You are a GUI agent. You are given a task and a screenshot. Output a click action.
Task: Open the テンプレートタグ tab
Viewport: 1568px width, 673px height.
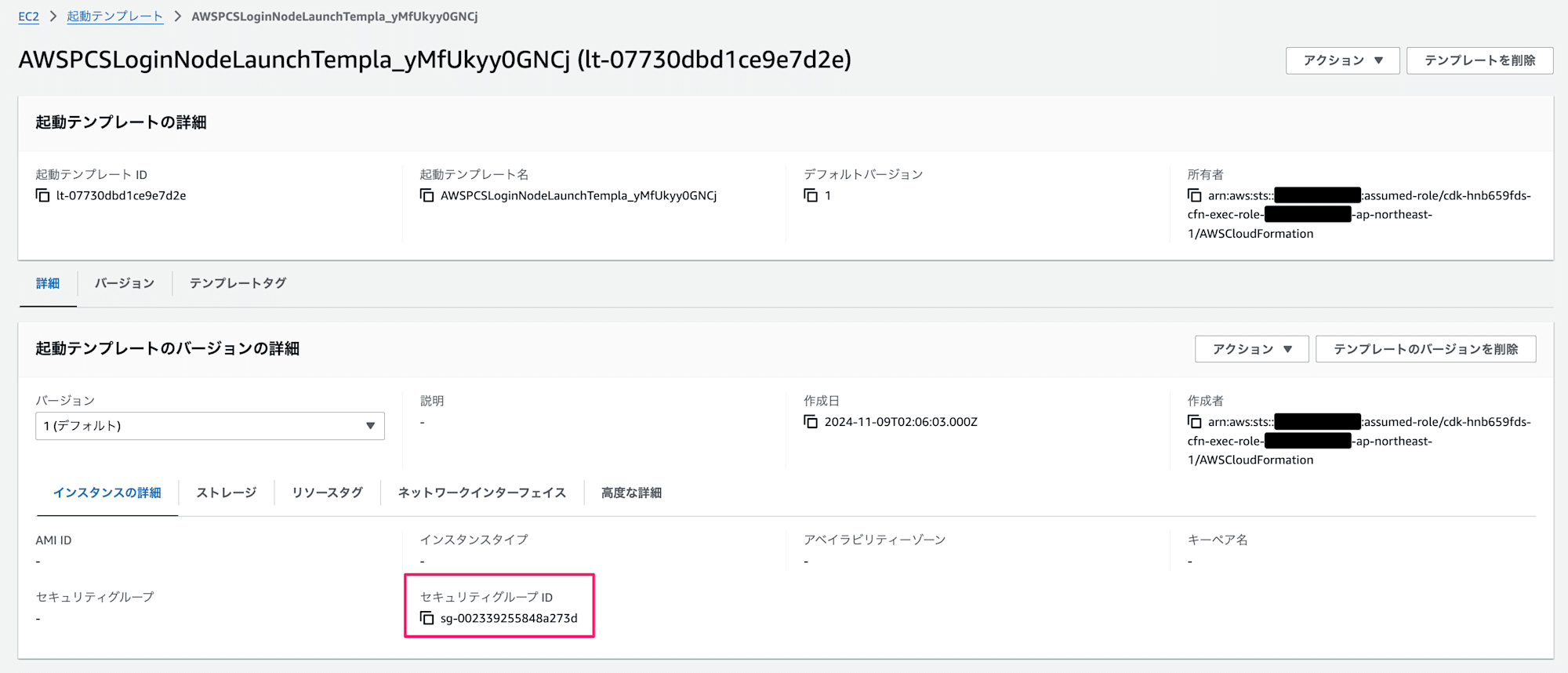[238, 283]
